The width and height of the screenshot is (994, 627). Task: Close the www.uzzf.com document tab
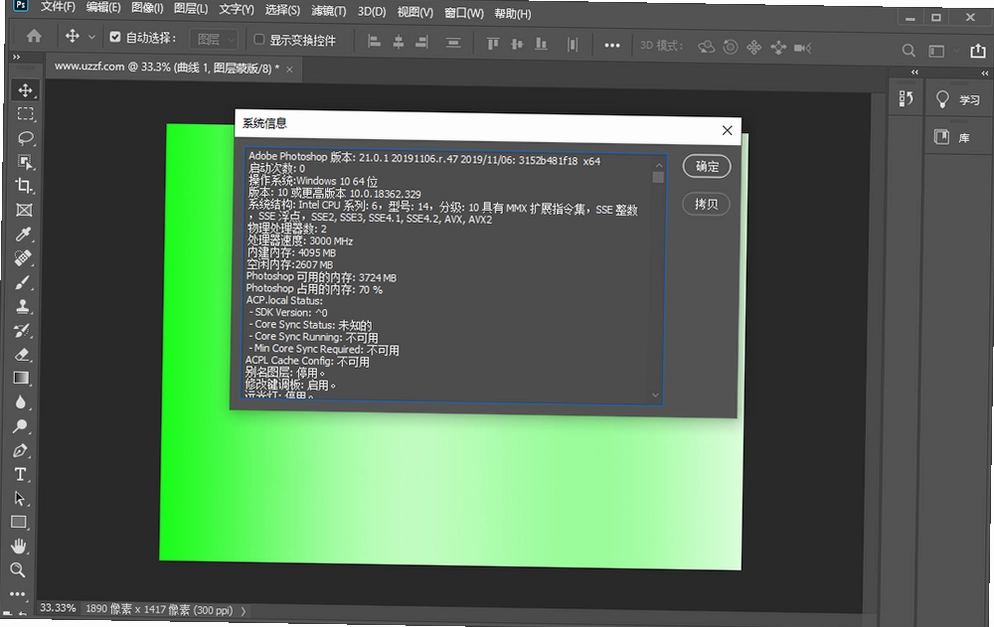(290, 69)
